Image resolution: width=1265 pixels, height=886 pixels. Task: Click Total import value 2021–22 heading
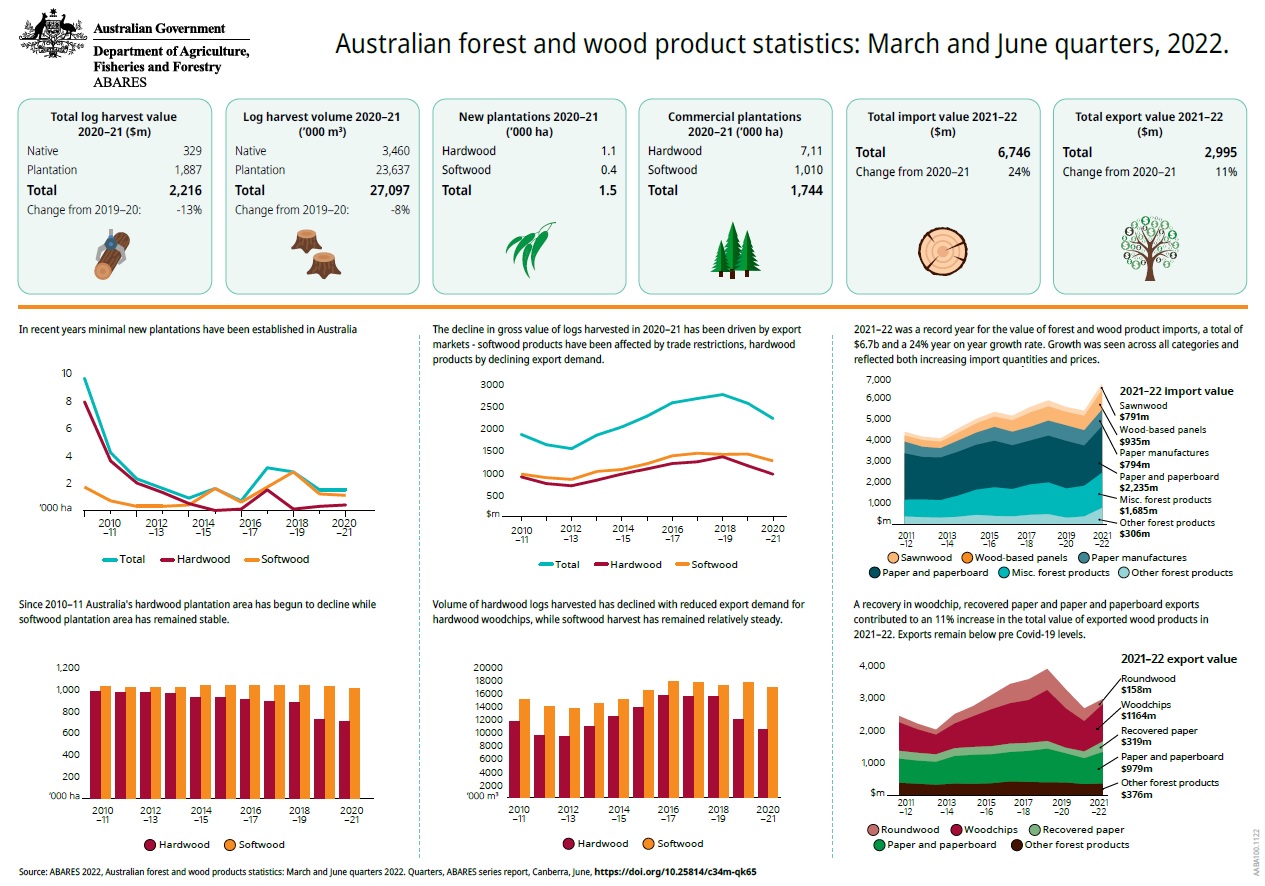point(941,124)
